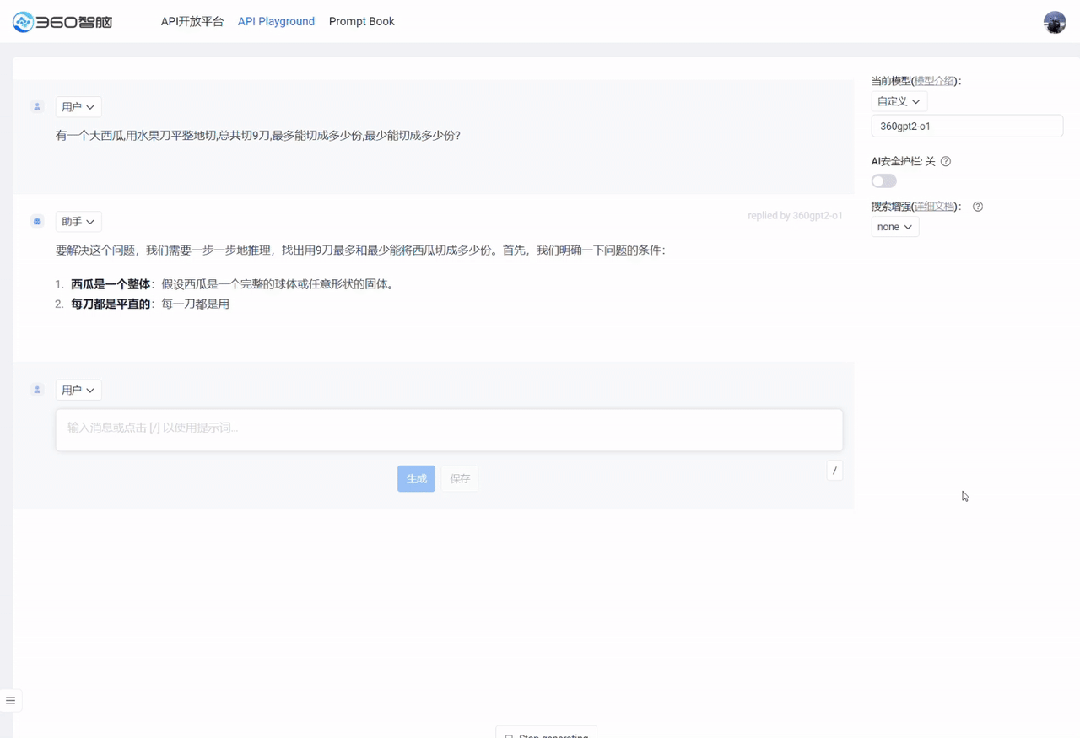Click assistant avatar icon beside 助手 reply
Screen dimensions: 1080x738
[37, 221]
